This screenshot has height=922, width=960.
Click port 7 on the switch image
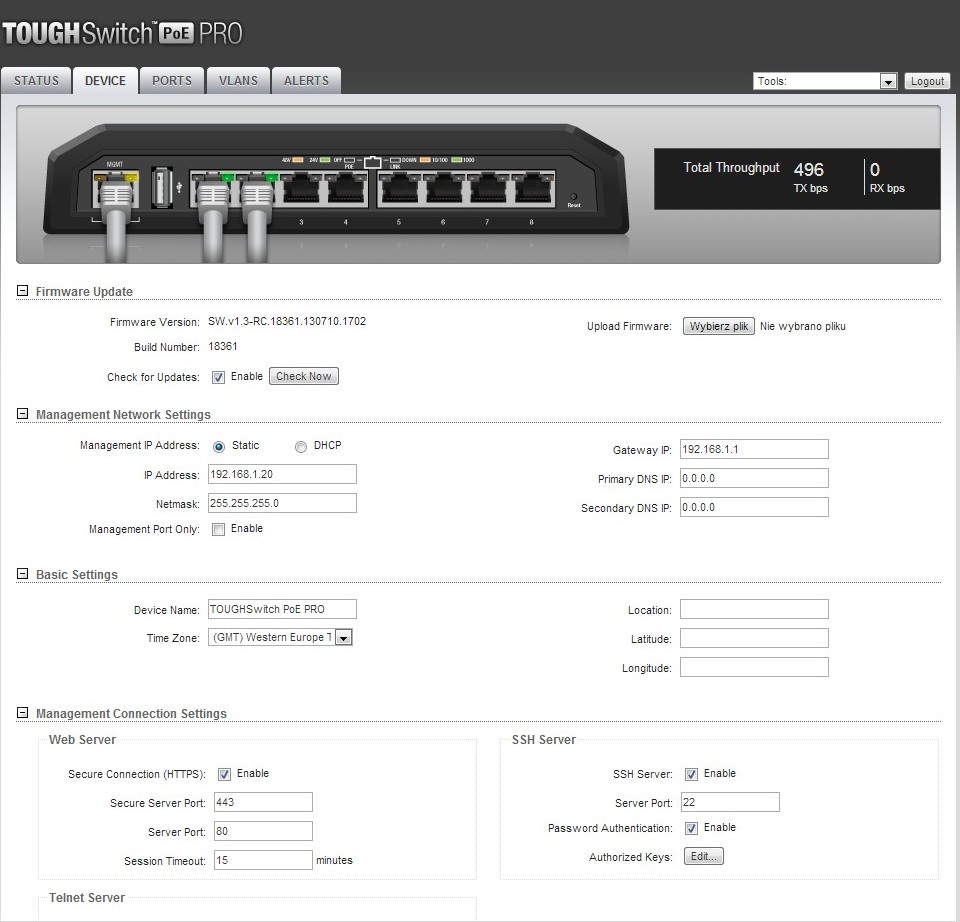pyautogui.click(x=487, y=190)
